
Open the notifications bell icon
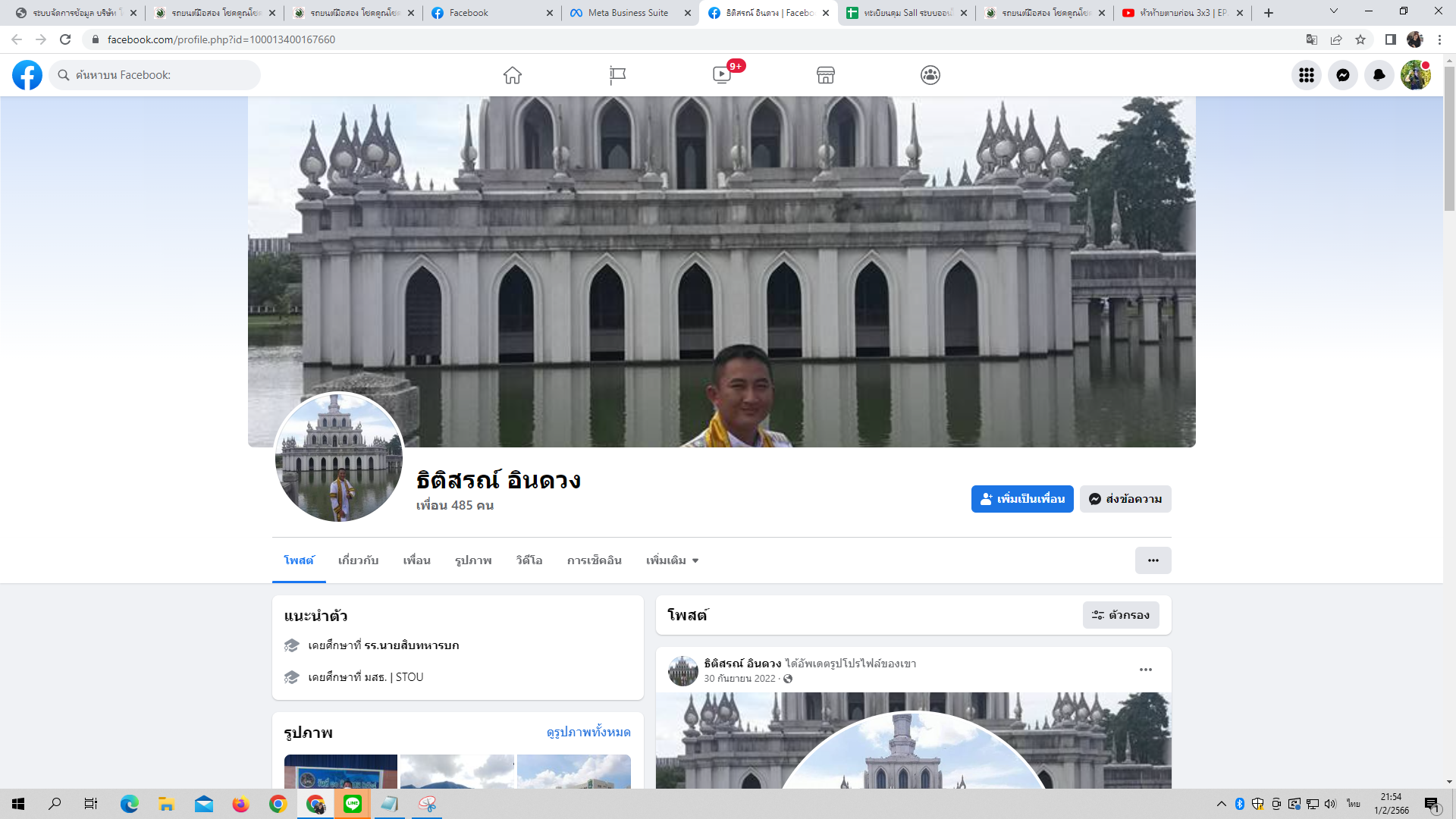click(1379, 75)
